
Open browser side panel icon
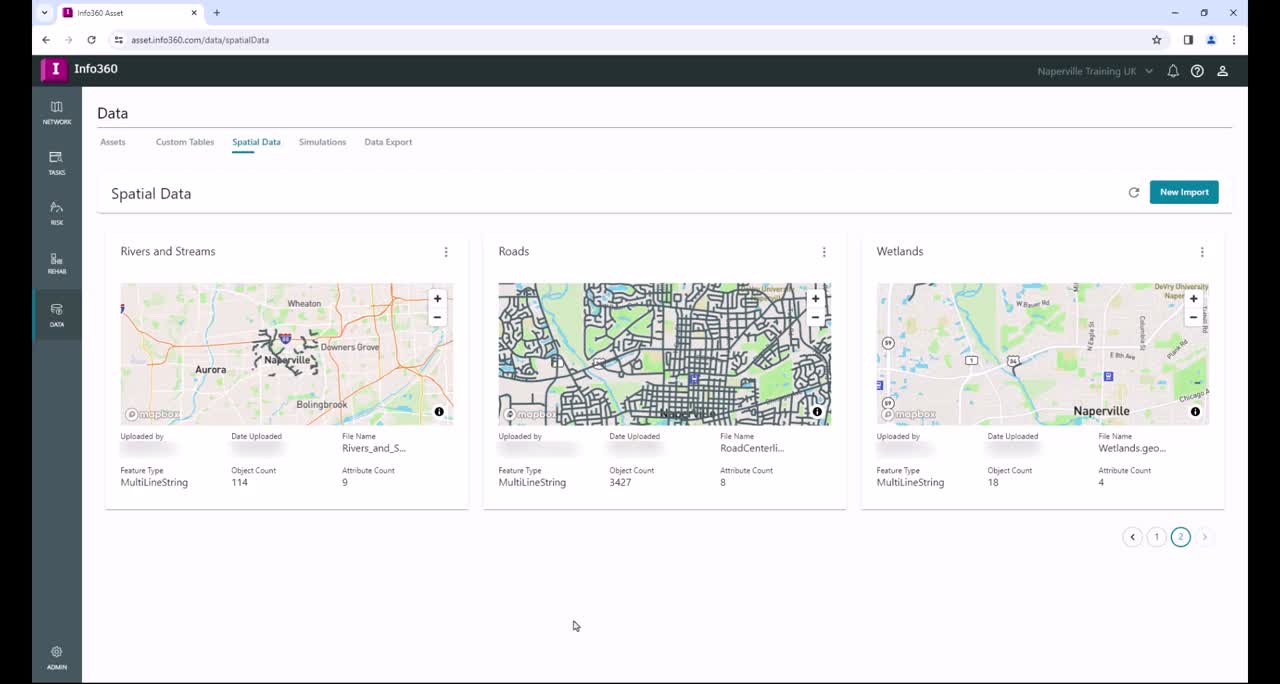pos(1188,40)
